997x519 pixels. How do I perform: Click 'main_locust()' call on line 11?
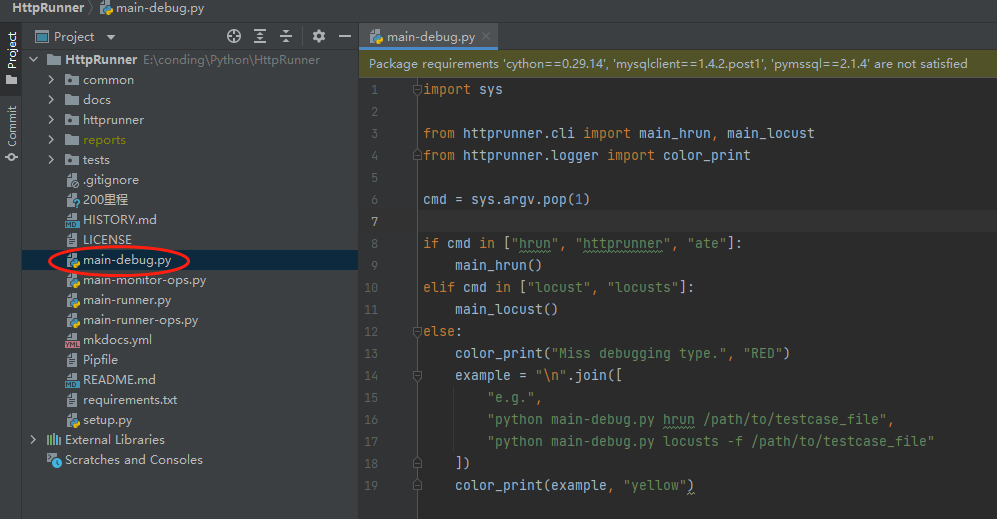tap(506, 309)
